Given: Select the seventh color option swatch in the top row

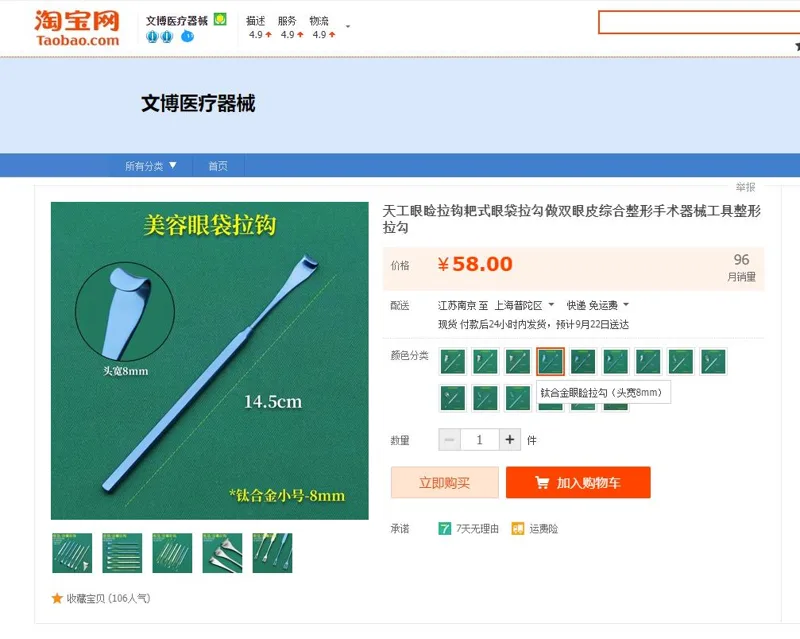Looking at the screenshot, I should click(x=648, y=361).
